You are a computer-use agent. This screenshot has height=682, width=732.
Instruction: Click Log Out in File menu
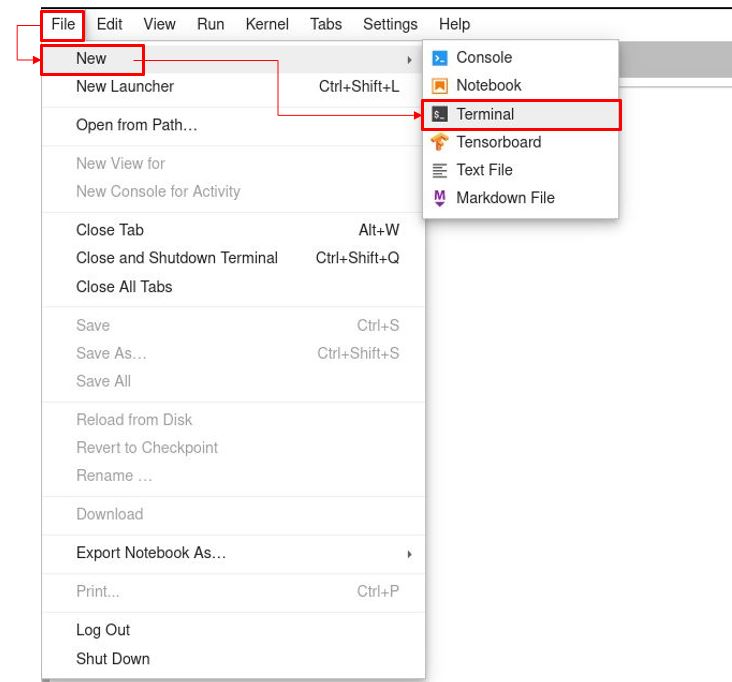[x=103, y=630]
